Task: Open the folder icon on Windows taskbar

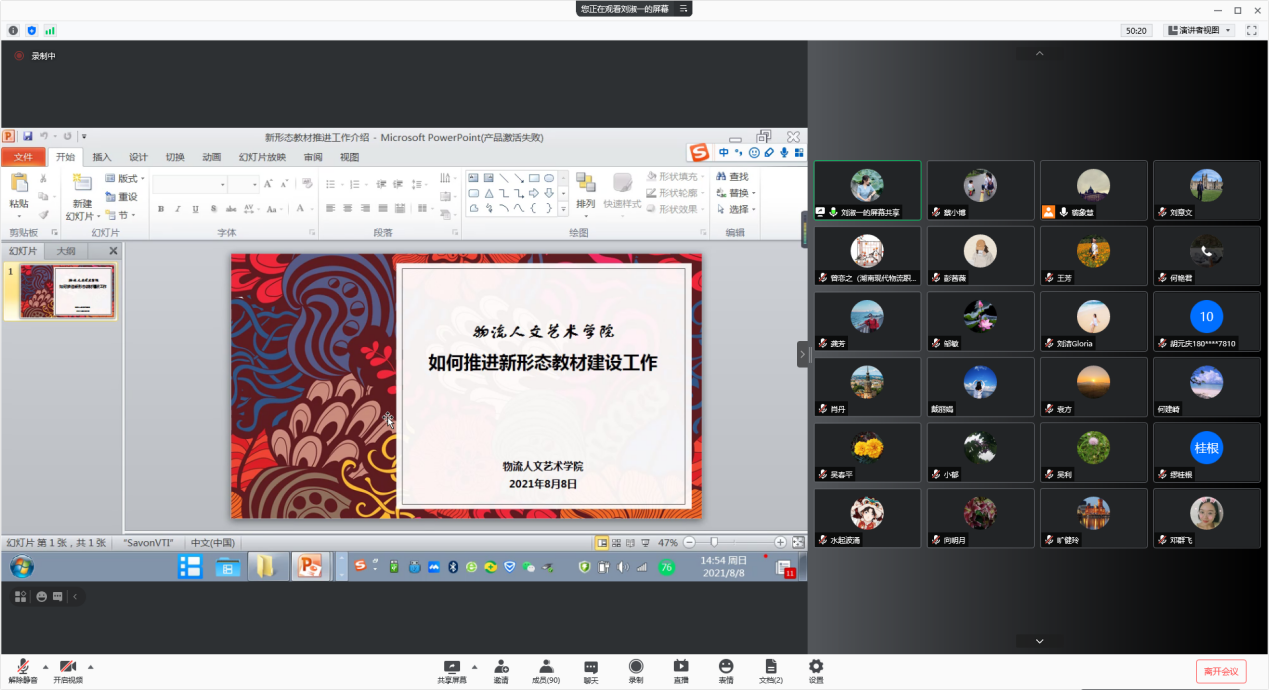Action: 266,567
